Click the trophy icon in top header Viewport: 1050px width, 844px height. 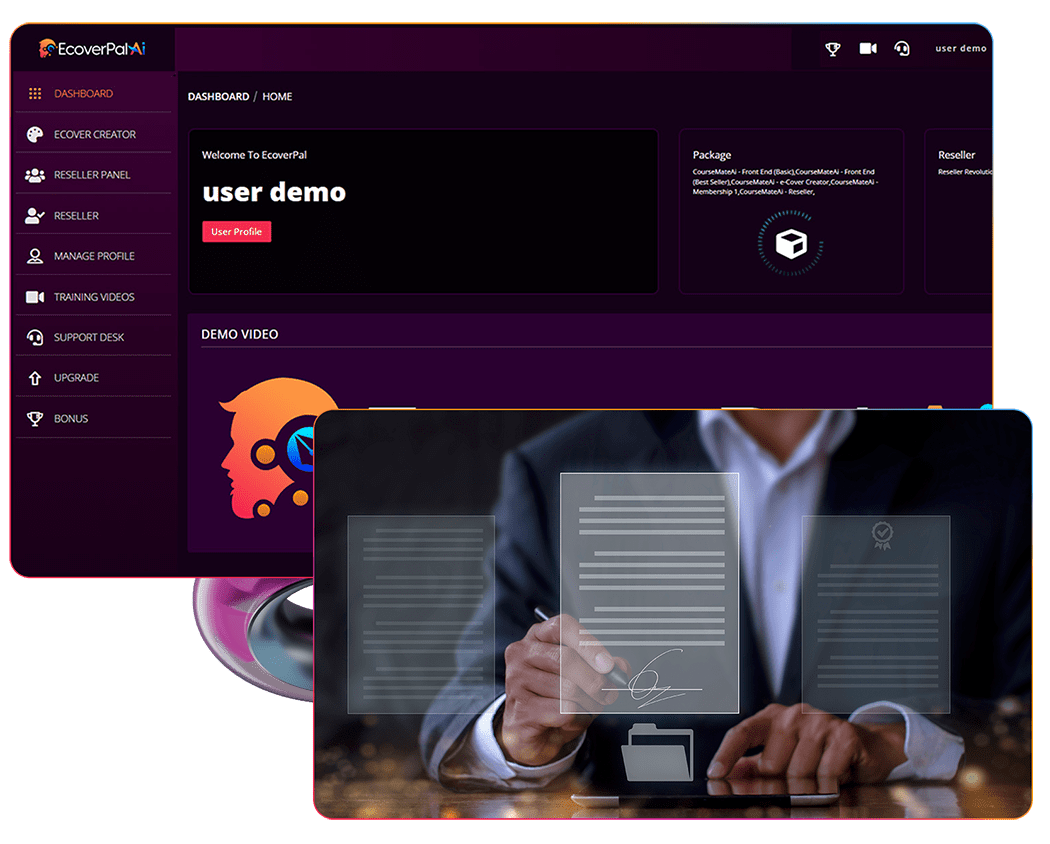[x=832, y=49]
